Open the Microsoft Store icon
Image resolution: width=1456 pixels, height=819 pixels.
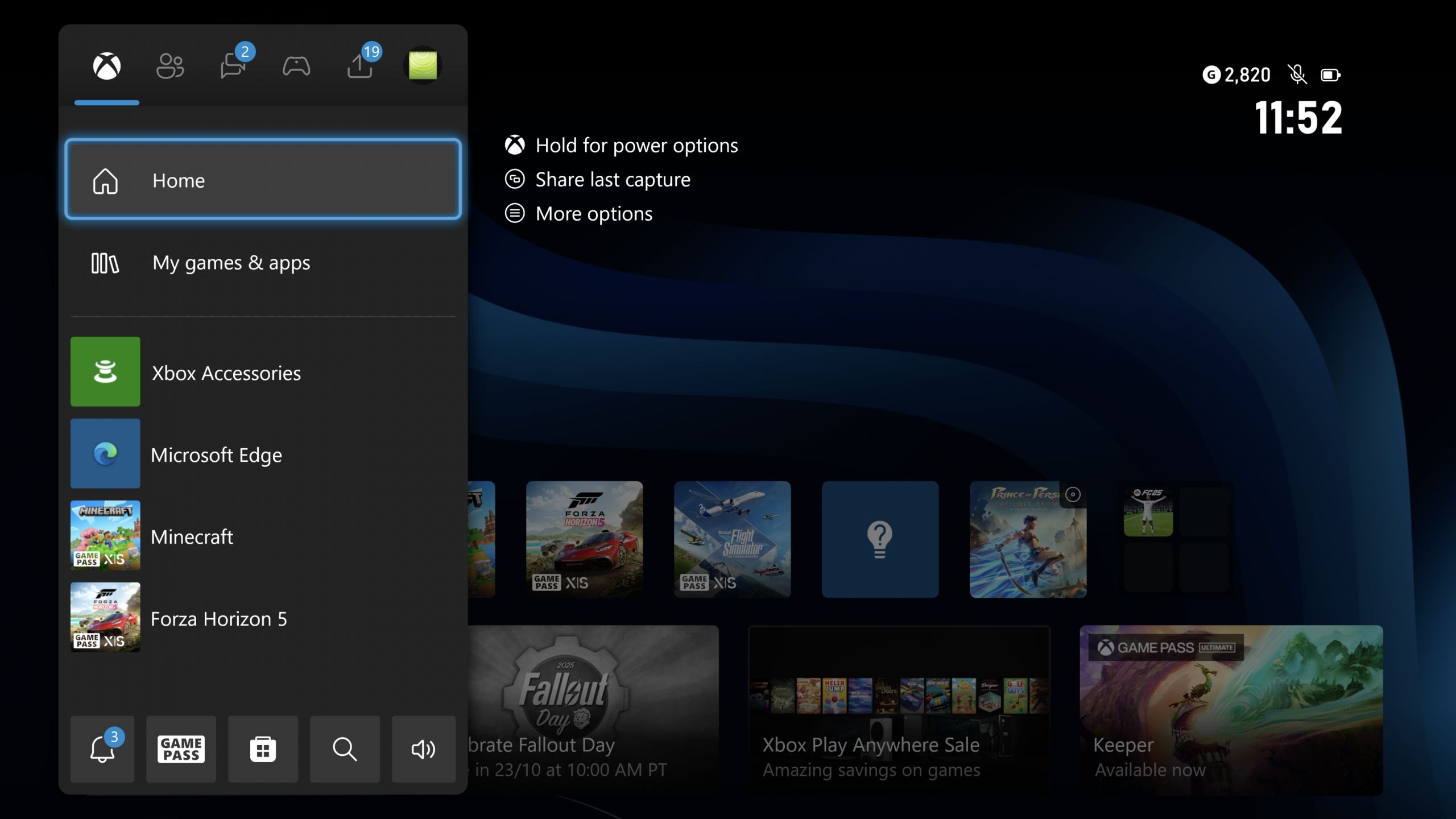pos(263,749)
